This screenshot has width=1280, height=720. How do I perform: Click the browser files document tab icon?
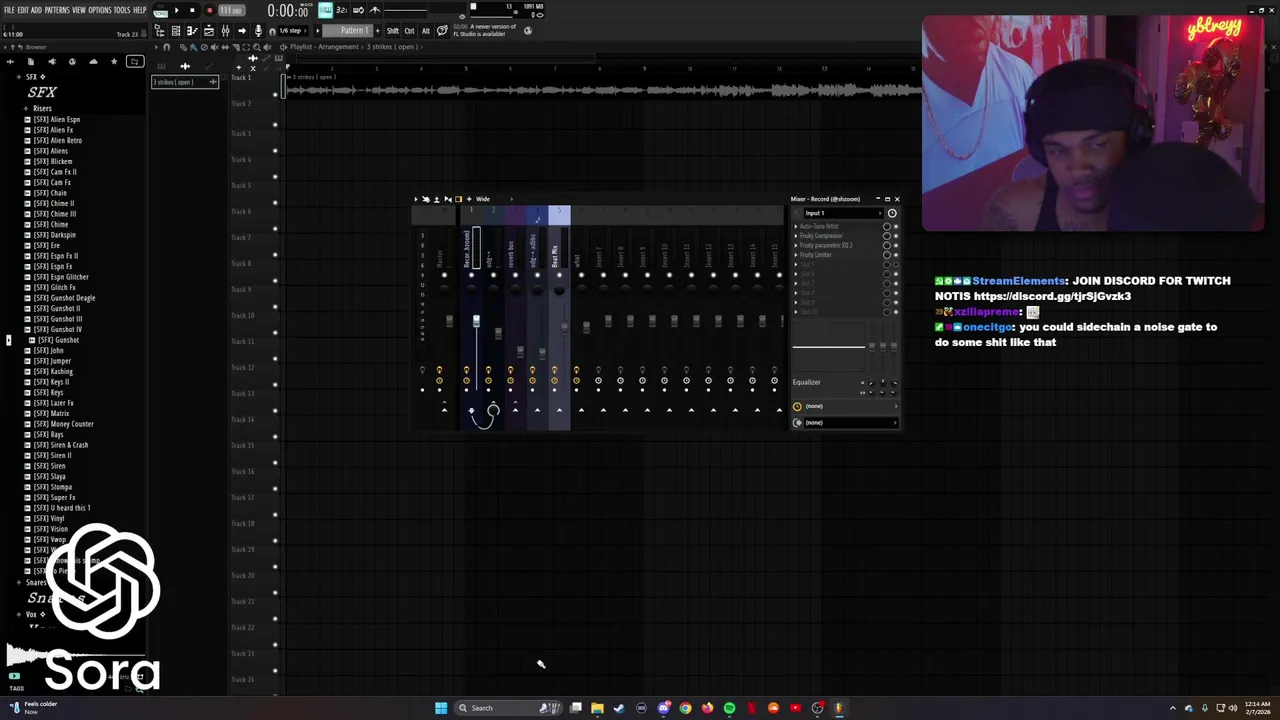pos(30,62)
